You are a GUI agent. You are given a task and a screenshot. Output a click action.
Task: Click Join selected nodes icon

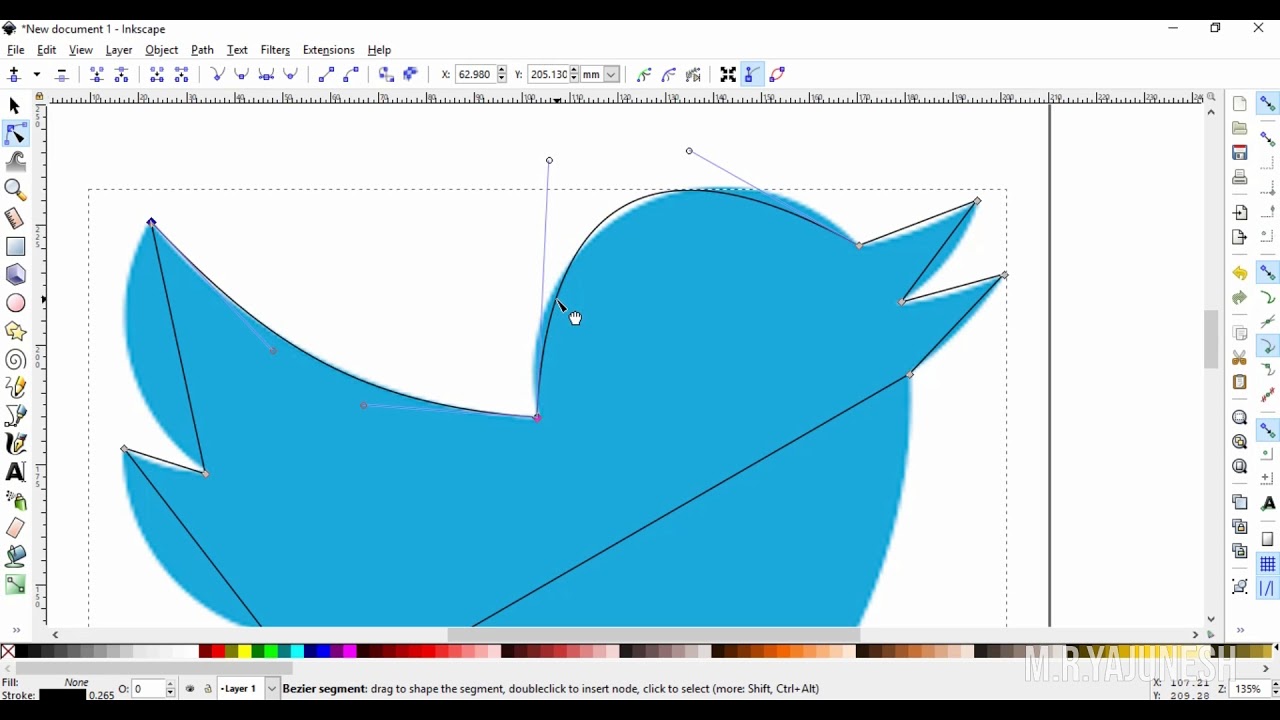97,75
